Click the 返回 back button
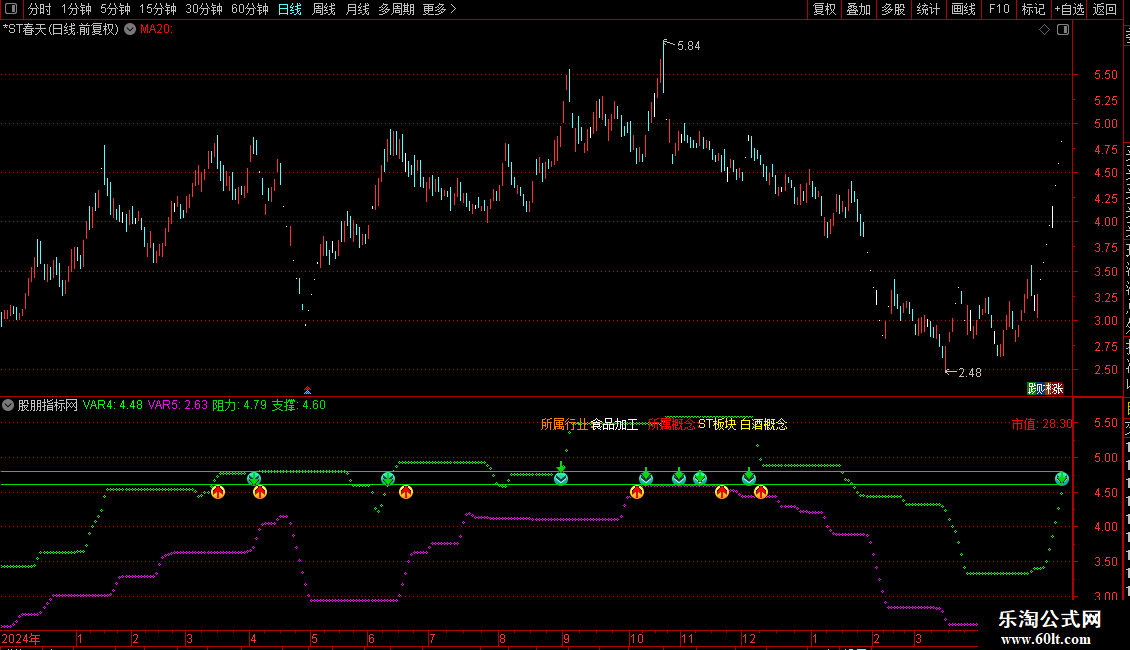Screen dimensions: 1130x650 pyautogui.click(x=1105, y=9)
